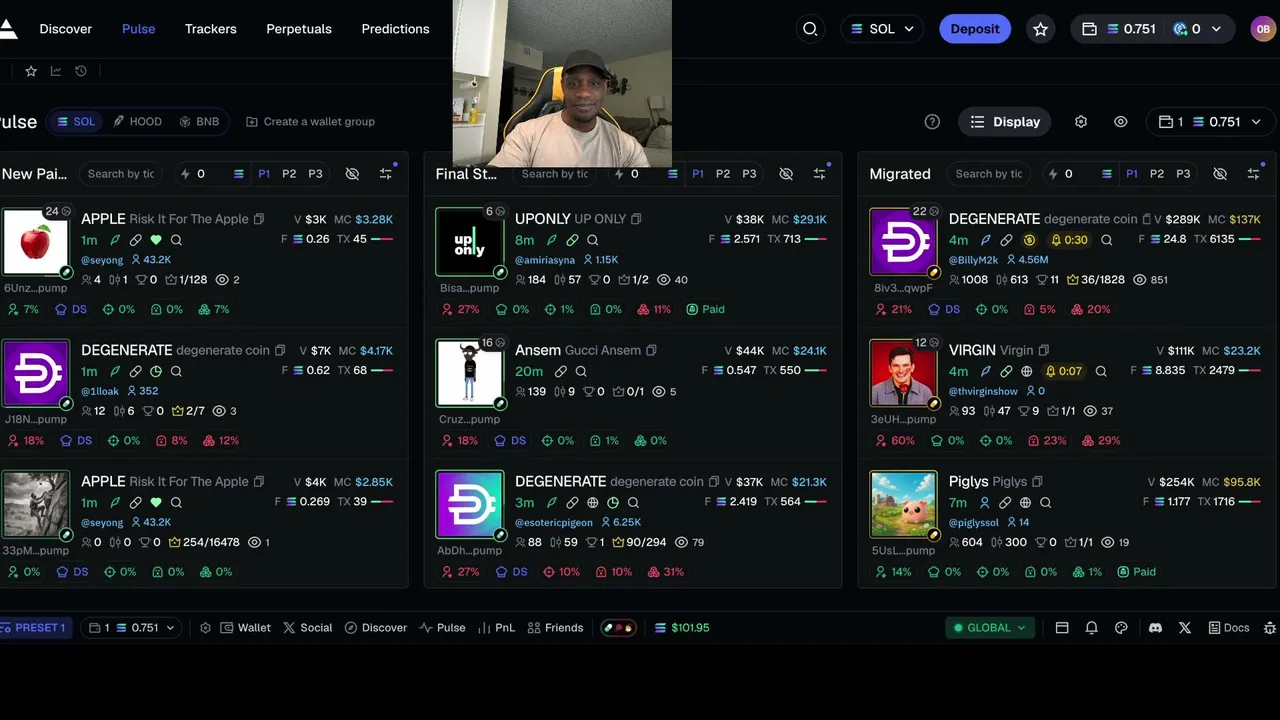
Task: Open PnL in the bottom bar
Action: pos(496,628)
